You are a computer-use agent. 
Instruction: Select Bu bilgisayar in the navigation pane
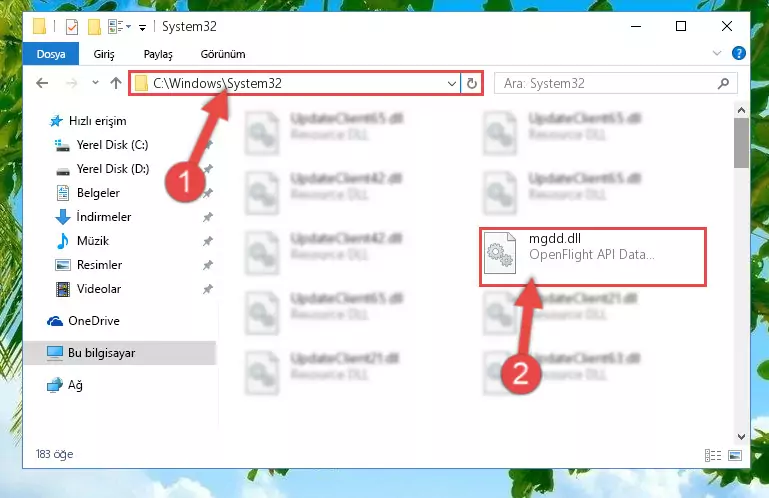119,353
